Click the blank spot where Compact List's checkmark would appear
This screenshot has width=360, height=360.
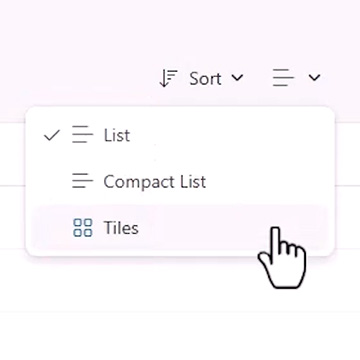pyautogui.click(x=52, y=182)
